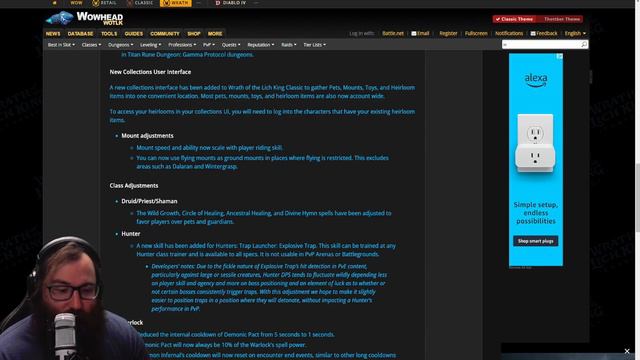The width and height of the screenshot is (640, 360).
Task: Open the Community menu
Action: [x=165, y=34]
